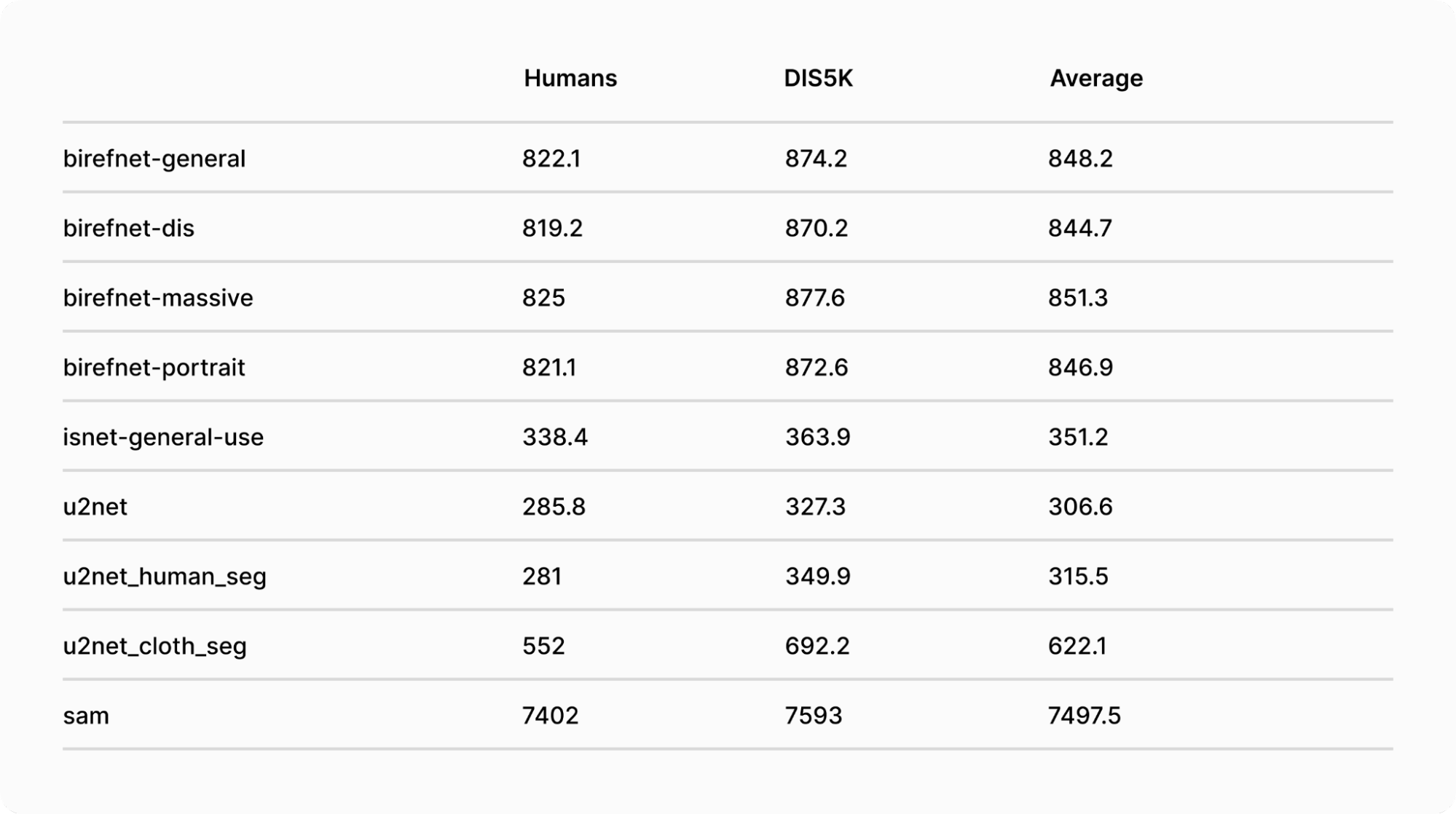Click the birefnet-portrait model name

pyautogui.click(x=154, y=368)
